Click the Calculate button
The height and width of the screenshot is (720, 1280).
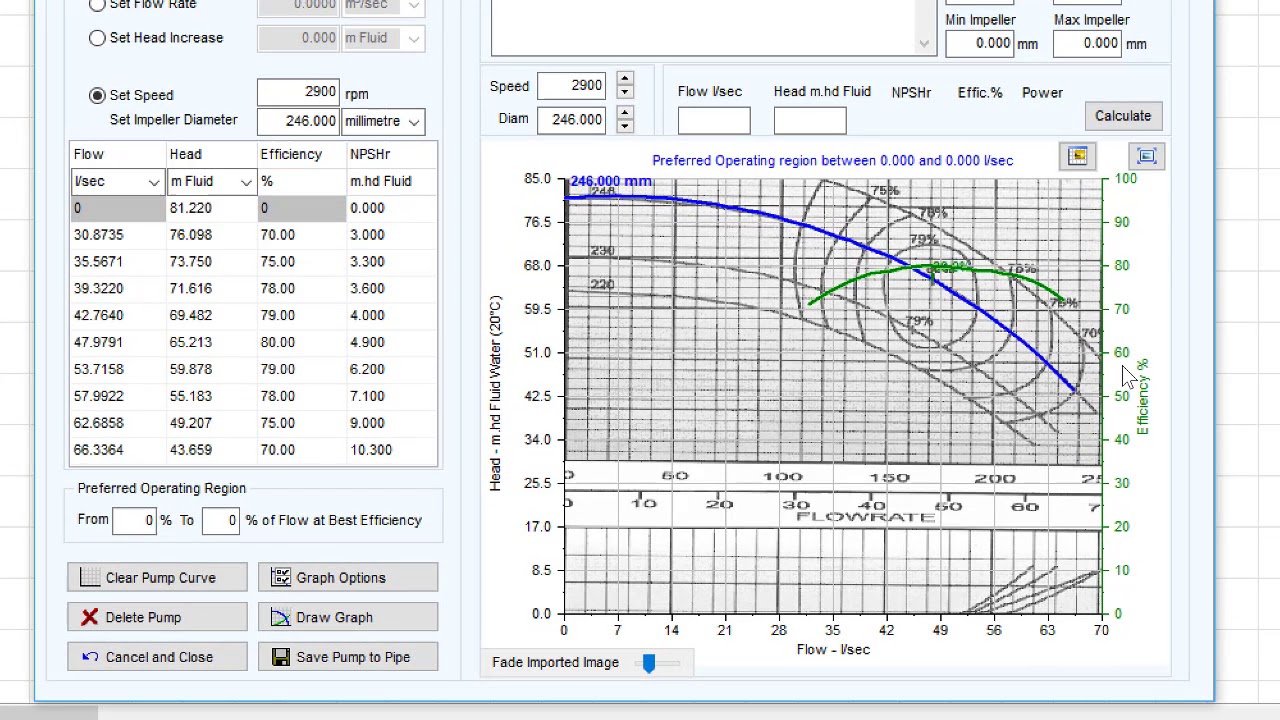[1123, 116]
